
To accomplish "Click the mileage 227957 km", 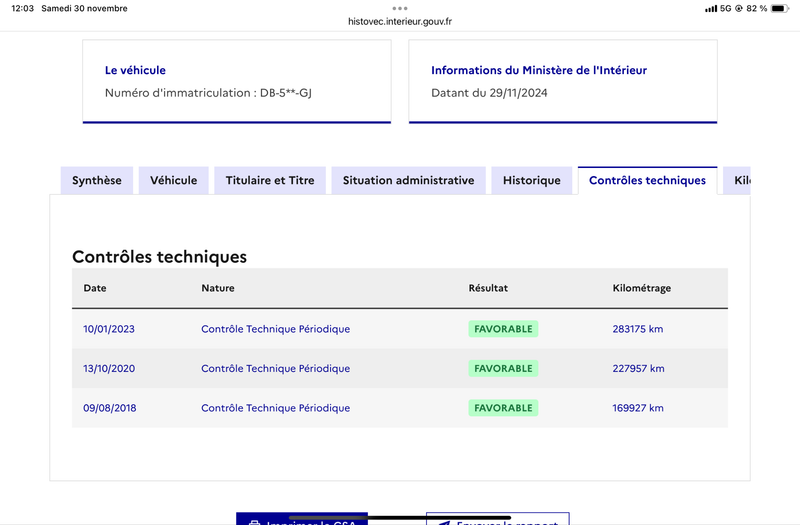I will [638, 368].
